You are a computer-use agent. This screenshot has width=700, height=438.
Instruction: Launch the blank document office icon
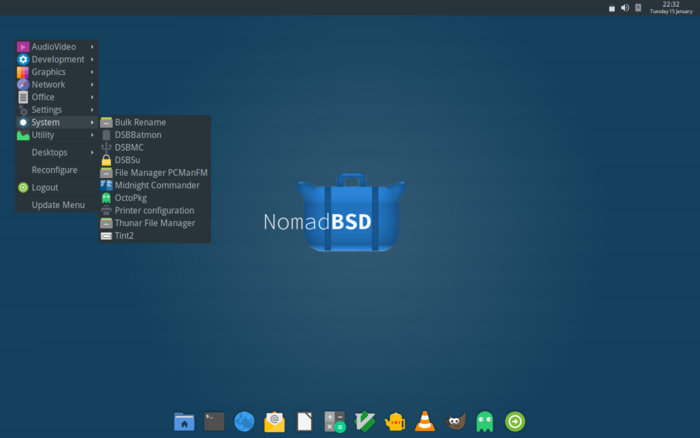[x=304, y=421]
